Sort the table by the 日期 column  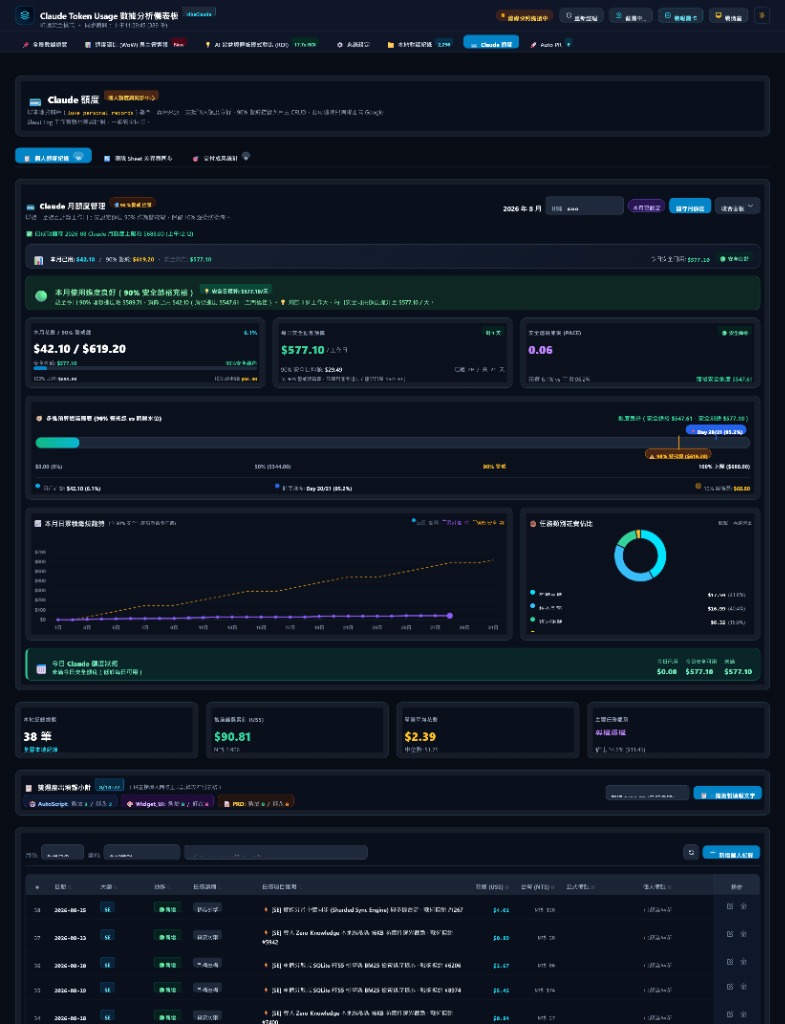click(x=62, y=887)
